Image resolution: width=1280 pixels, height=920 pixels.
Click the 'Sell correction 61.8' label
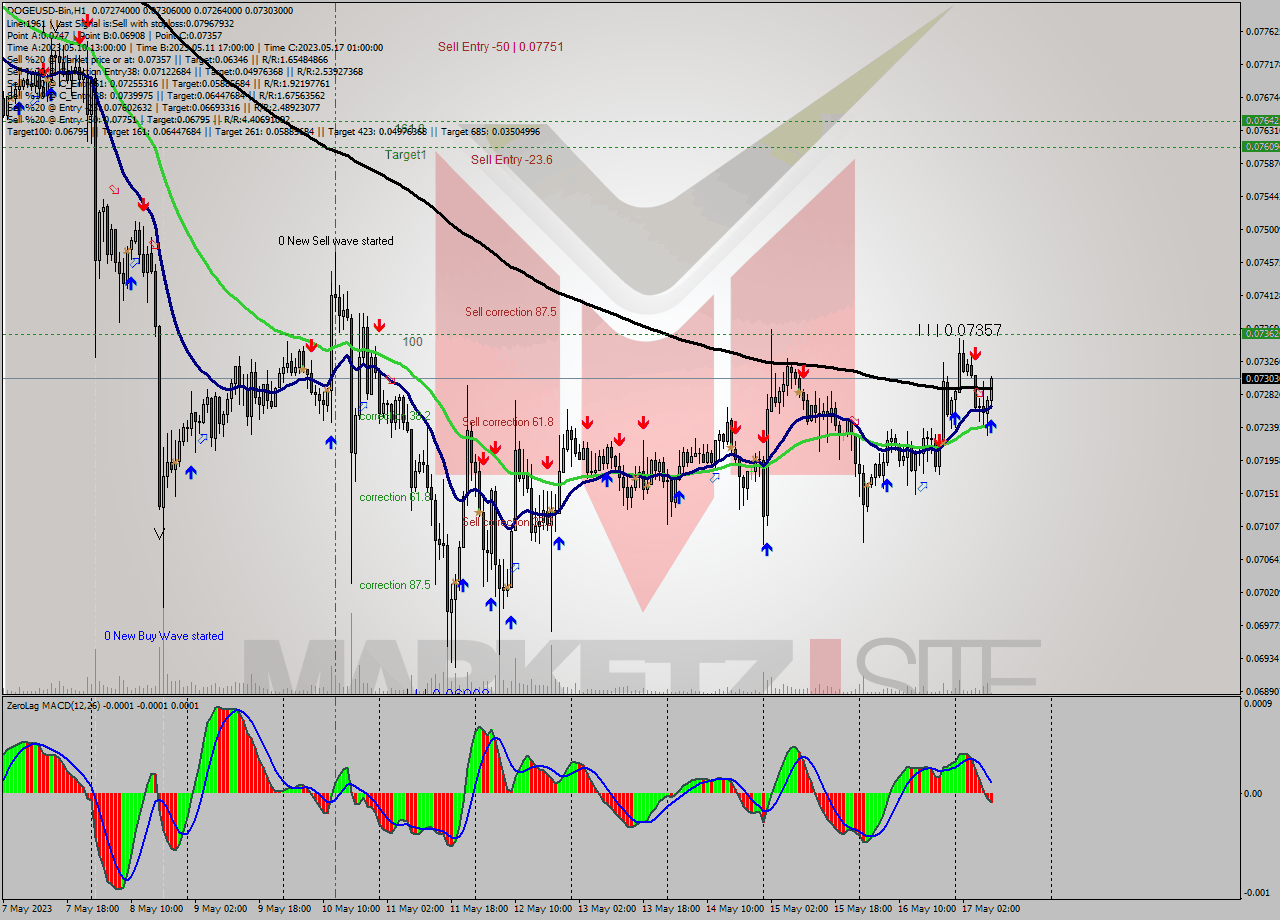click(x=508, y=422)
